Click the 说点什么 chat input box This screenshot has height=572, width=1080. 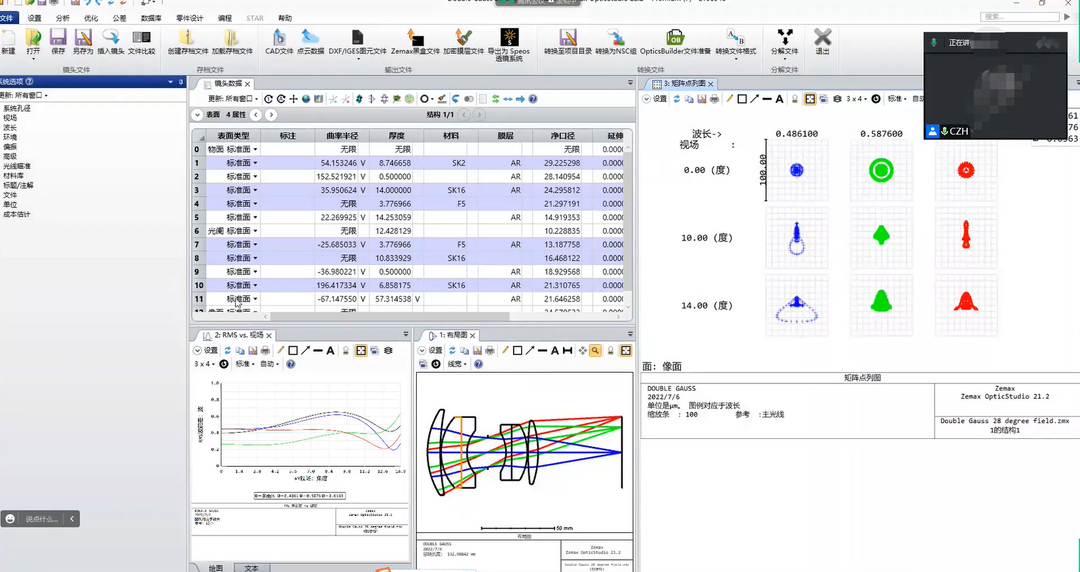[x=41, y=519]
